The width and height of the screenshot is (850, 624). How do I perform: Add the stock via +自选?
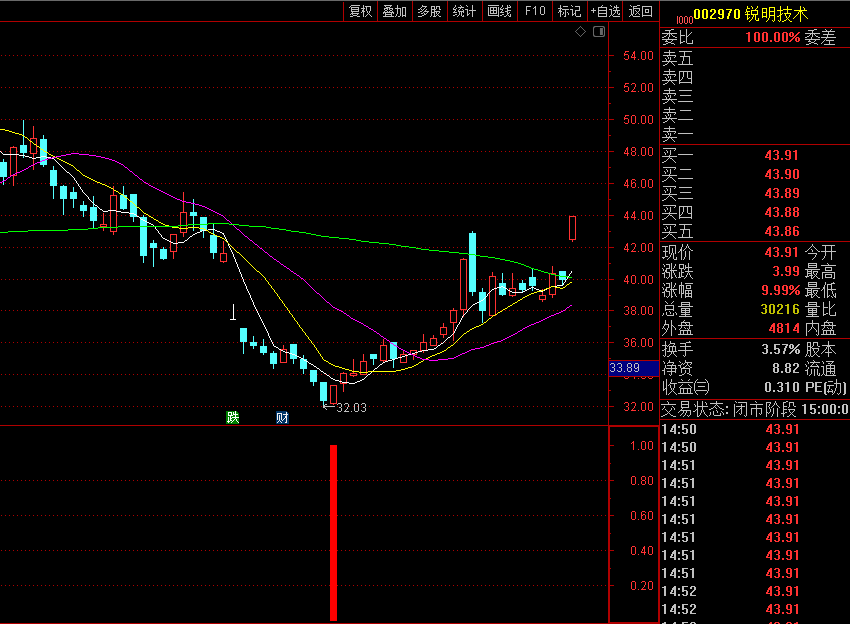pyautogui.click(x=605, y=11)
